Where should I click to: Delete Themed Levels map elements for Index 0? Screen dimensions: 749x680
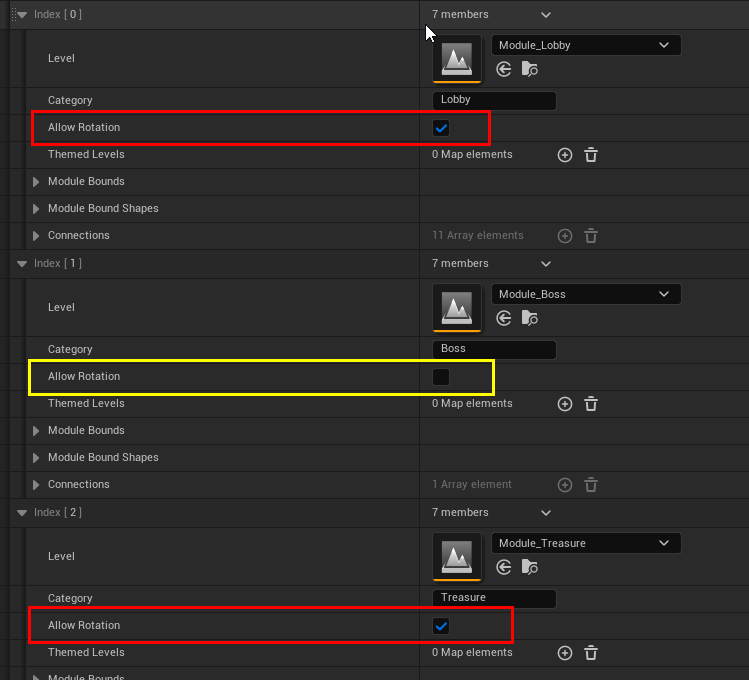tap(591, 155)
